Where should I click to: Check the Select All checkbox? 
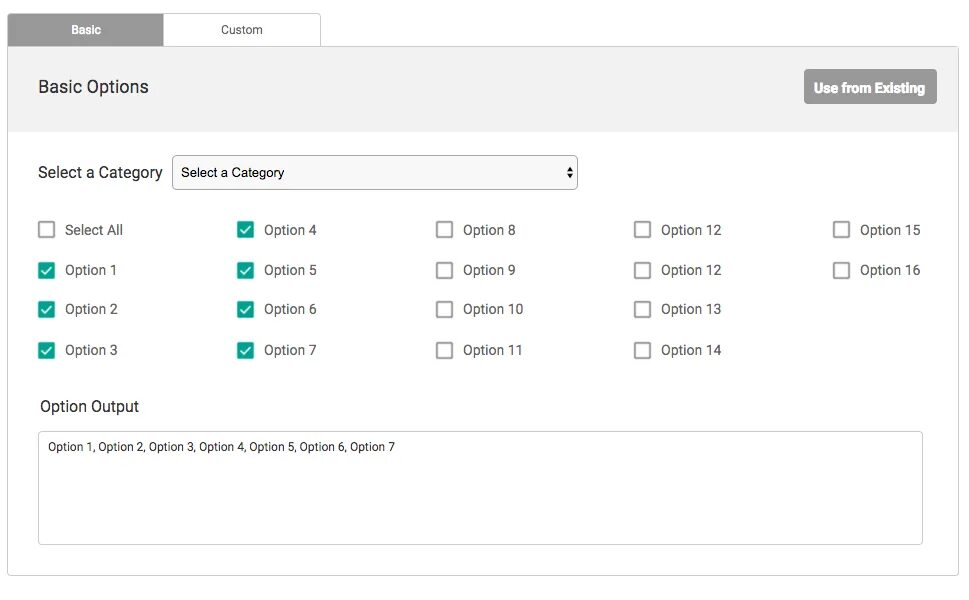(47, 230)
